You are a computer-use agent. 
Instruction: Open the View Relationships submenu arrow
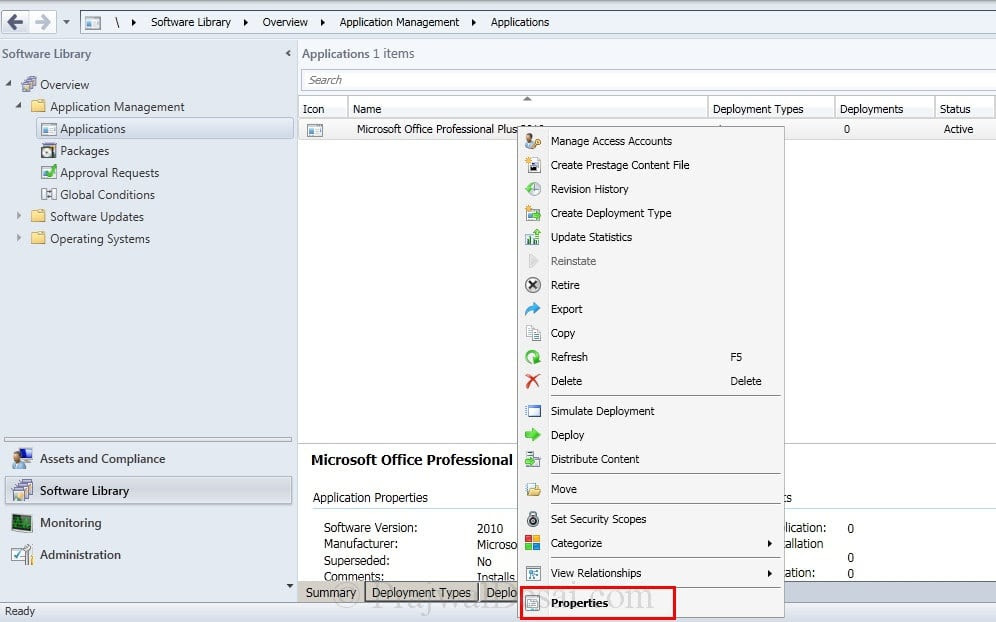click(x=769, y=574)
